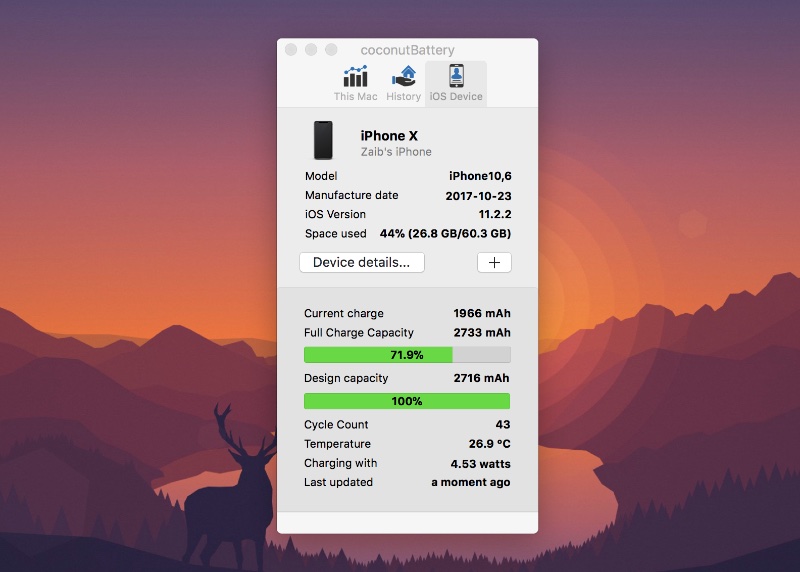The height and width of the screenshot is (572, 800).
Task: Open the This Mac chart icon
Action: coord(356,77)
